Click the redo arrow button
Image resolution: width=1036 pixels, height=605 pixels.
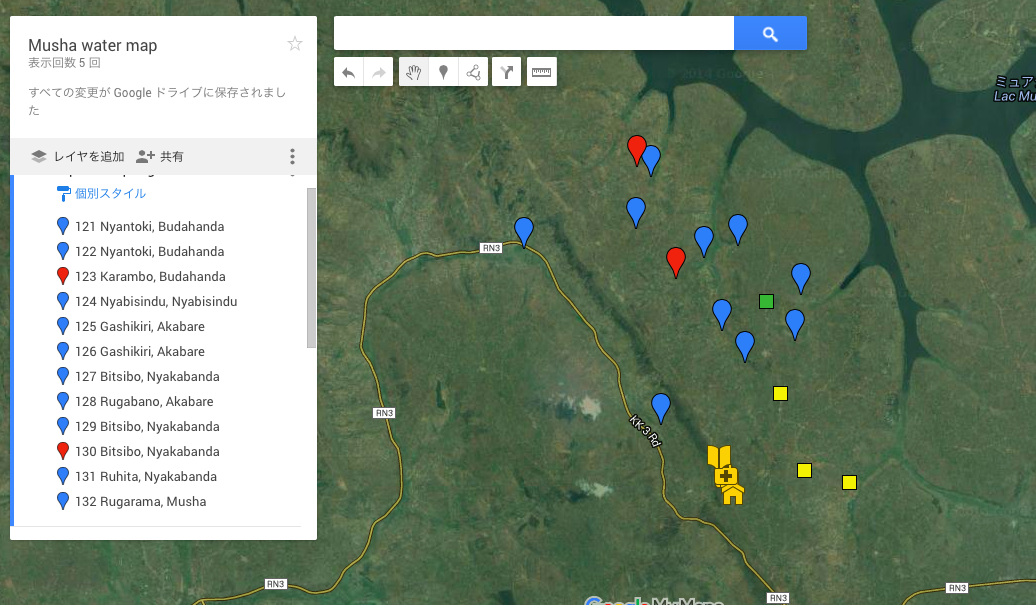pos(379,72)
